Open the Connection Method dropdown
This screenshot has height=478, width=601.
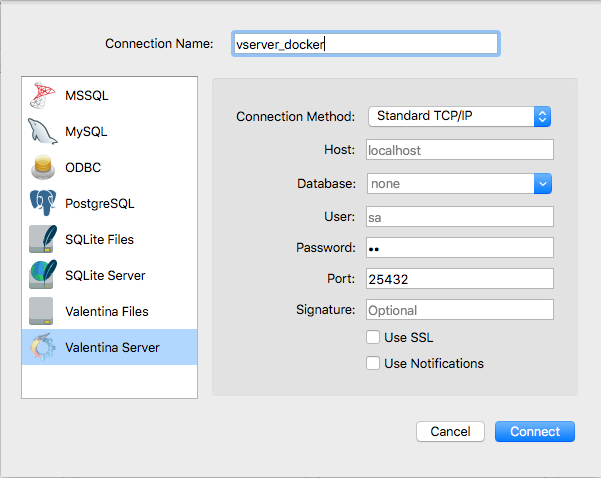[x=459, y=116]
